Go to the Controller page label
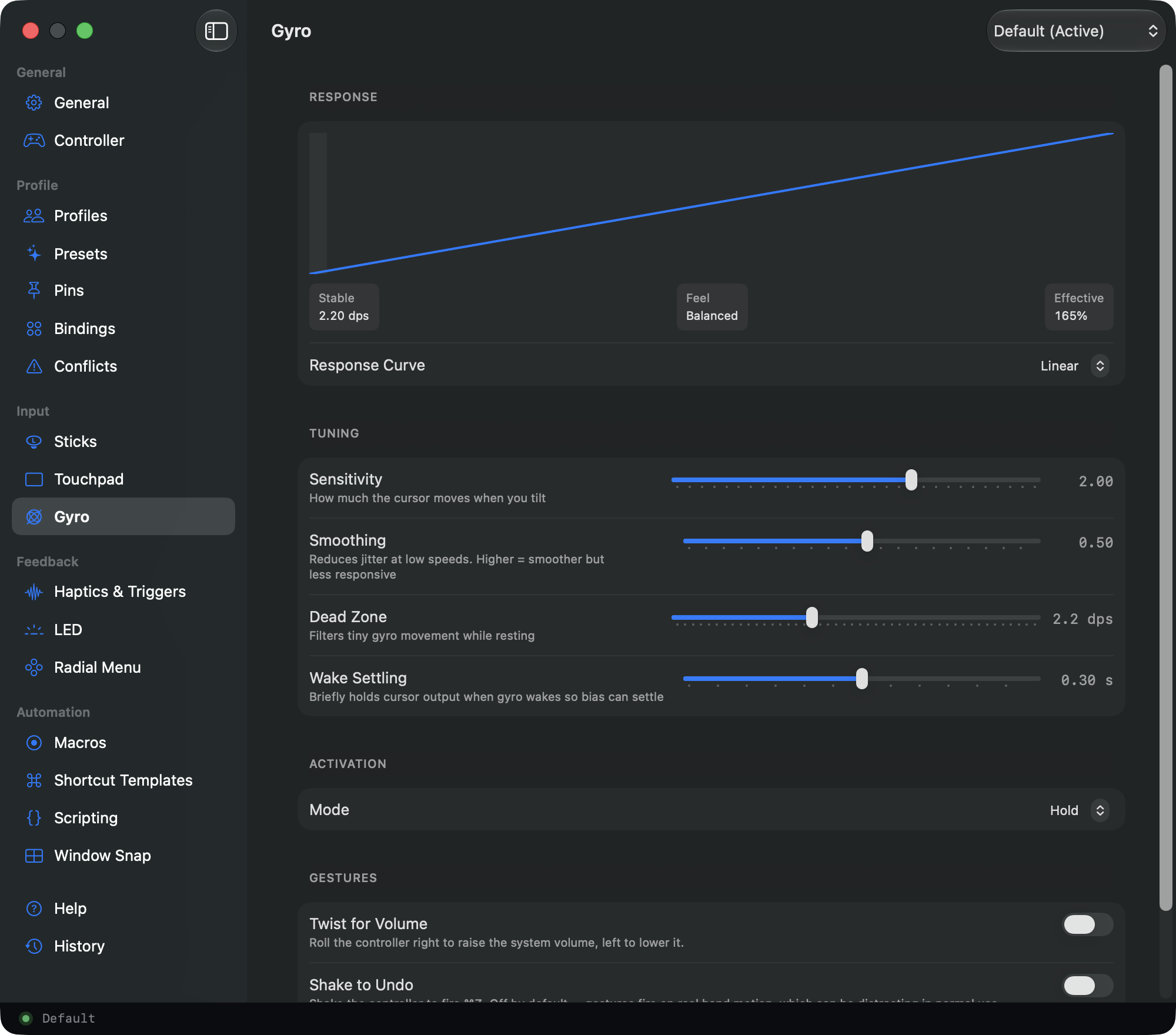This screenshot has width=1176, height=1035. [89, 141]
